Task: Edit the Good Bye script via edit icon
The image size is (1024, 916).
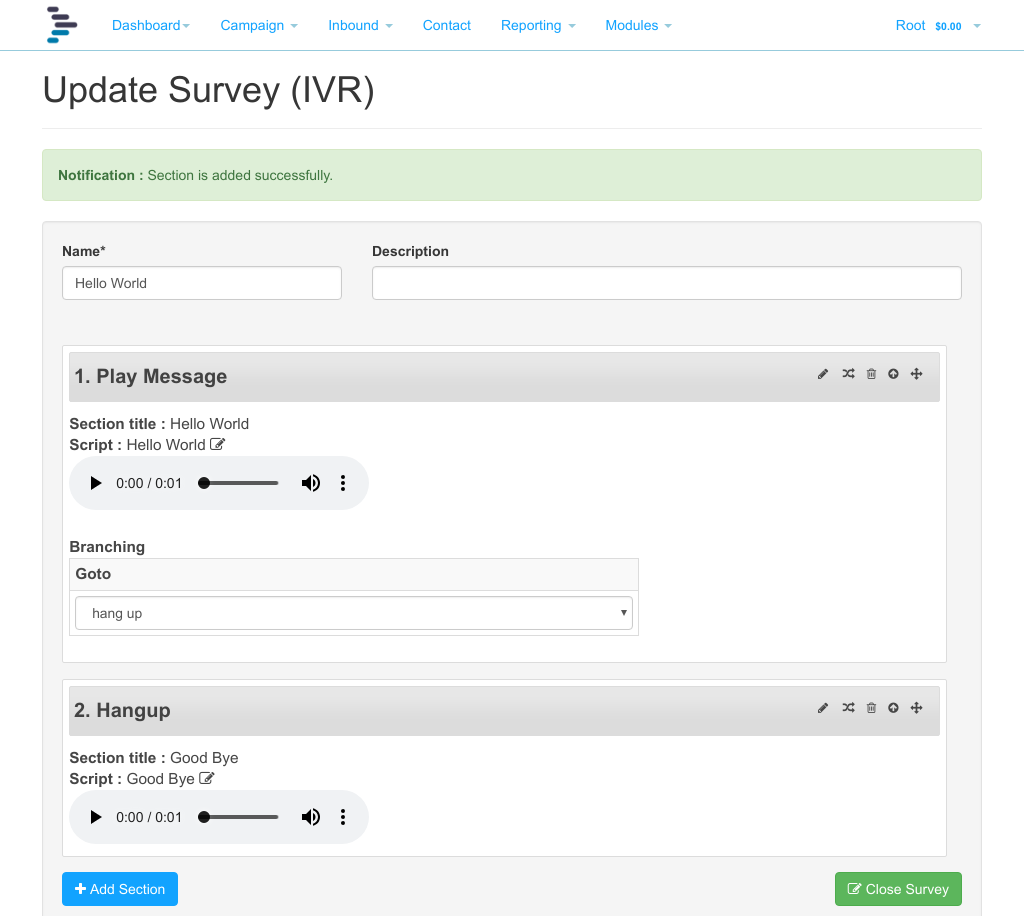Action: (x=206, y=778)
